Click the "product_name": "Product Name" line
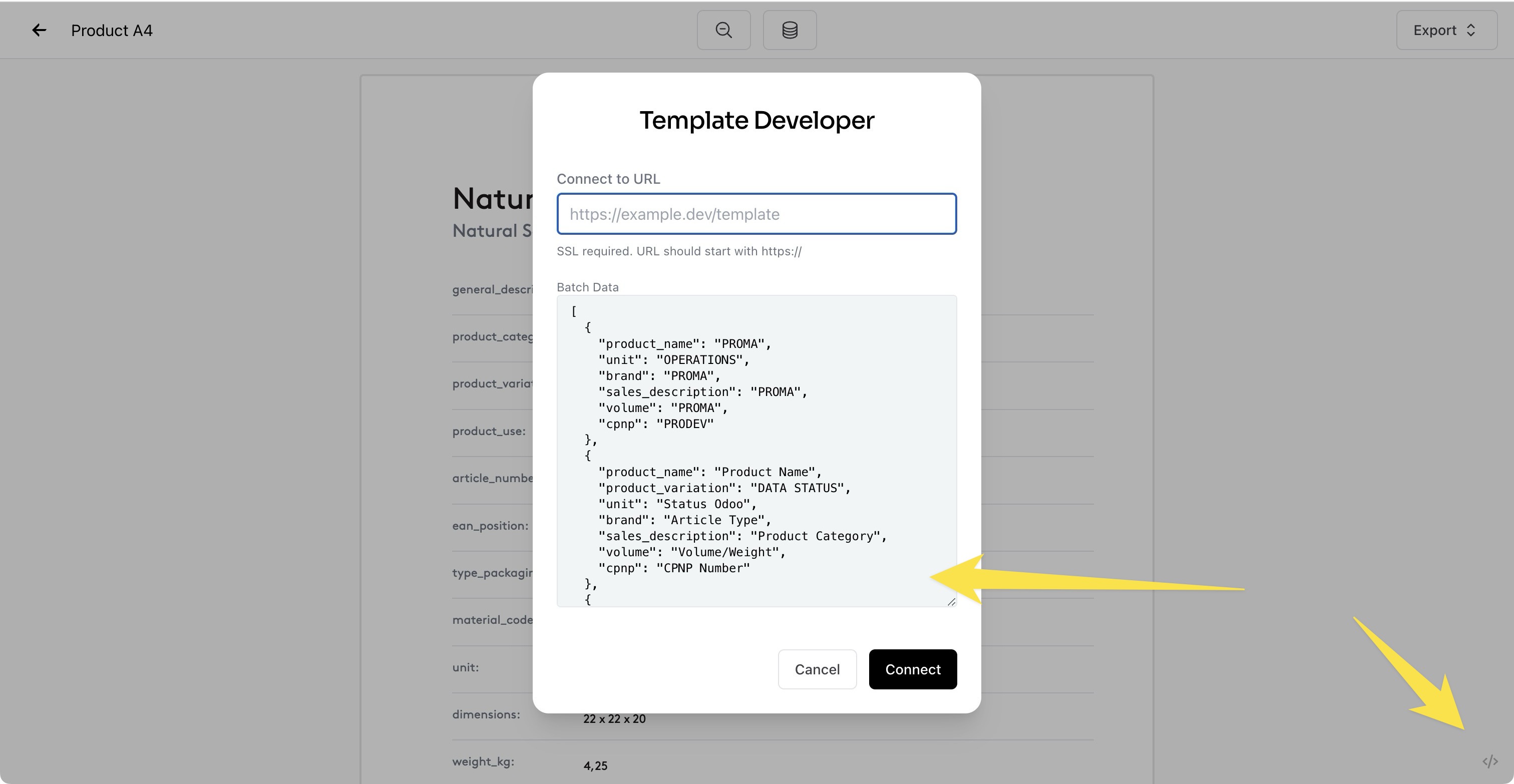The image size is (1514, 784). point(710,472)
